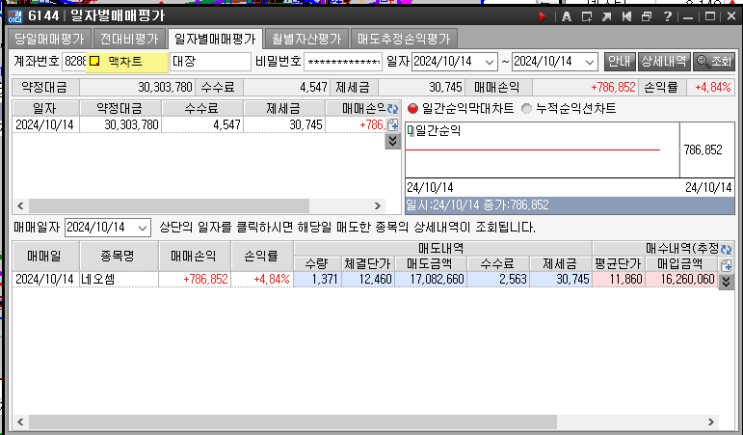Viewport: 743px width, 435px height.
Task: Click the 매매손익 column header in lower table
Action: coord(194,256)
